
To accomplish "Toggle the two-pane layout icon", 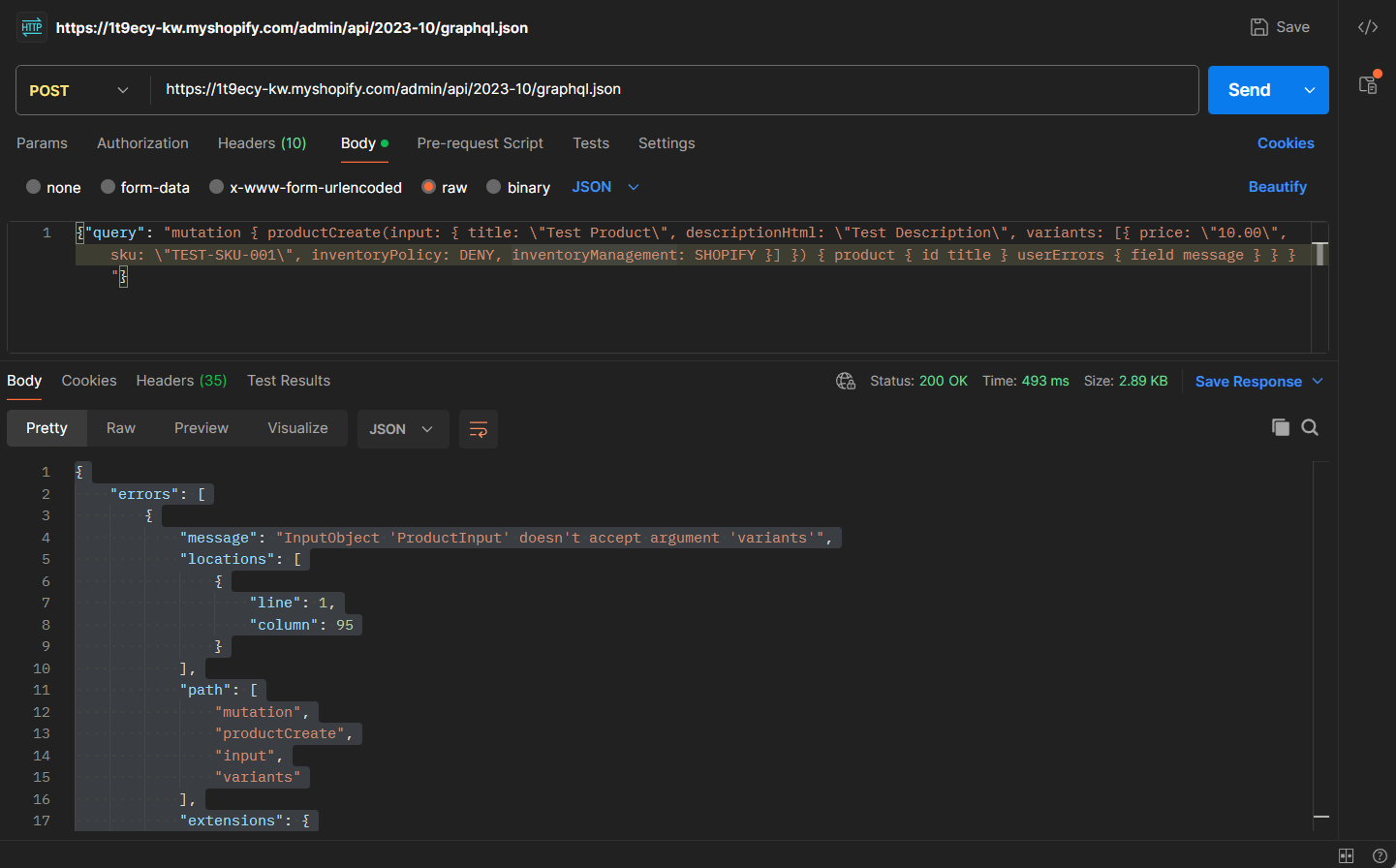I will click(1347, 855).
